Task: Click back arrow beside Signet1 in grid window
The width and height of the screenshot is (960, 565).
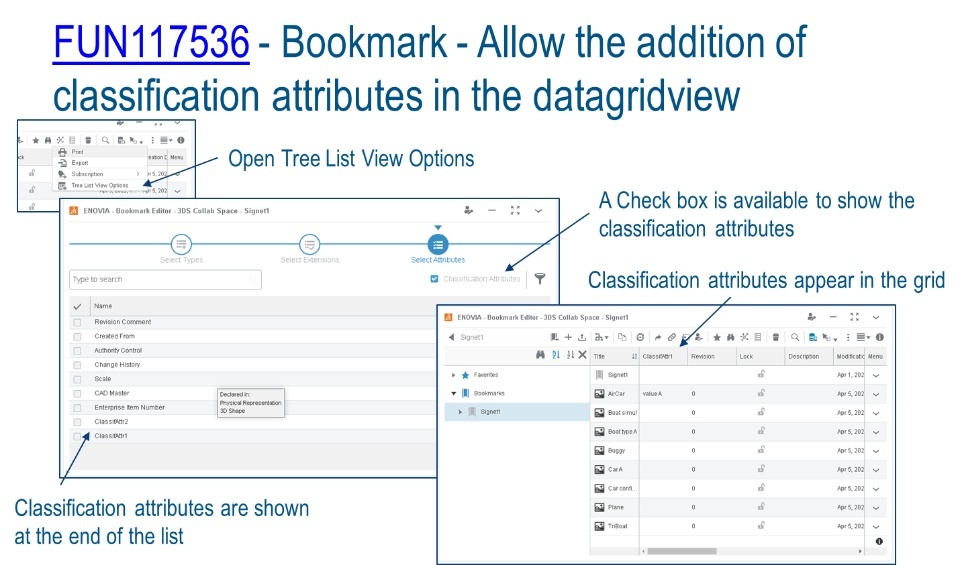Action: (x=451, y=337)
